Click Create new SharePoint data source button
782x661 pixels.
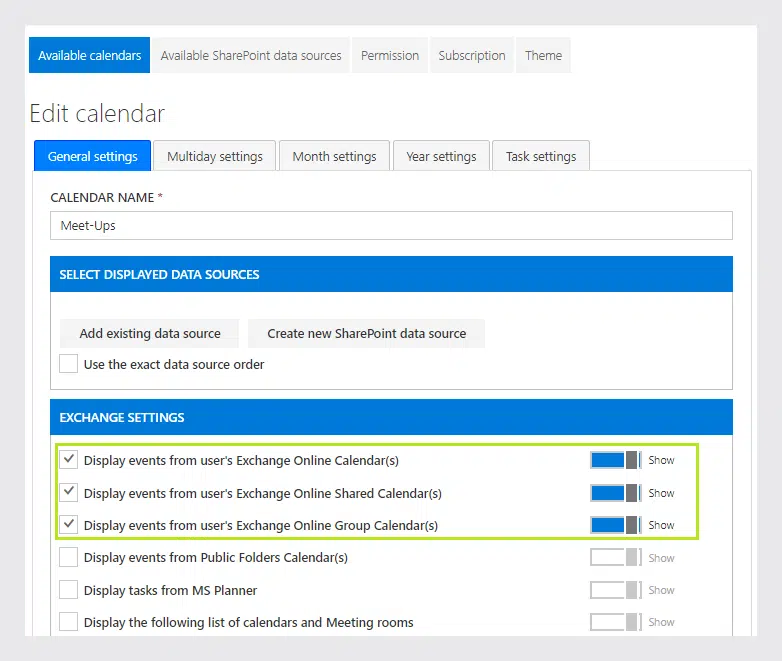[x=367, y=333]
